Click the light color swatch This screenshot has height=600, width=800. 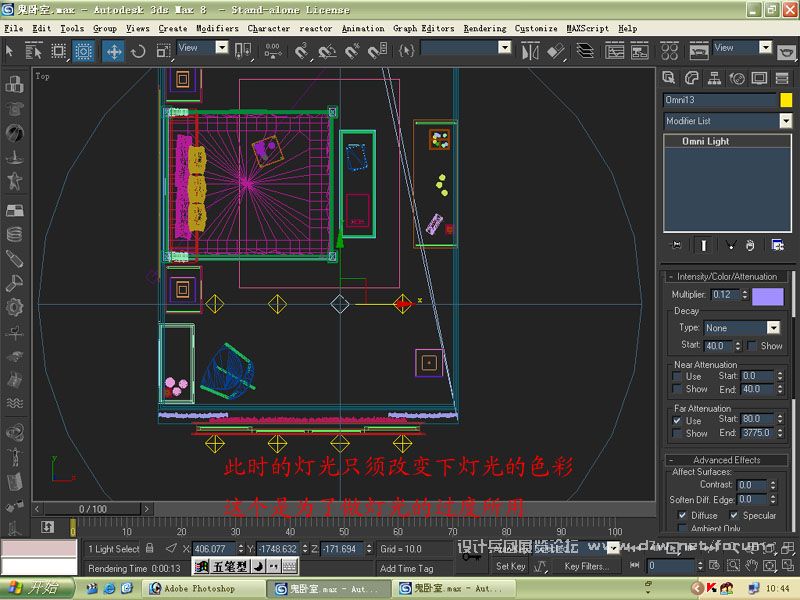coord(767,296)
